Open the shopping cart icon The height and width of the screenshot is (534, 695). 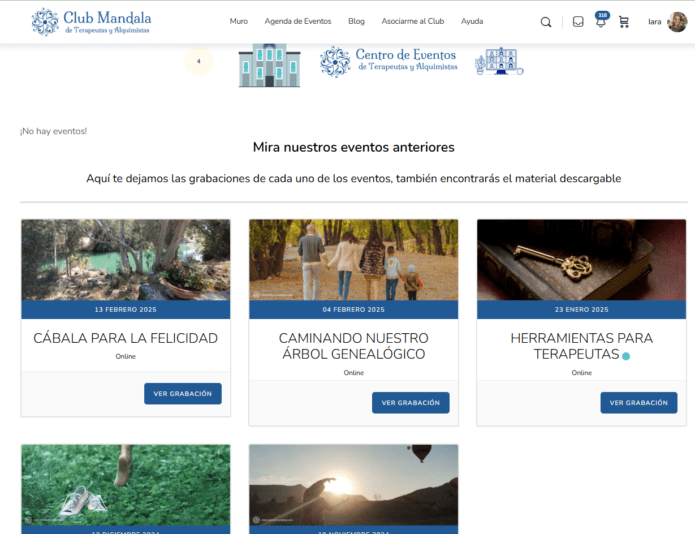click(624, 22)
